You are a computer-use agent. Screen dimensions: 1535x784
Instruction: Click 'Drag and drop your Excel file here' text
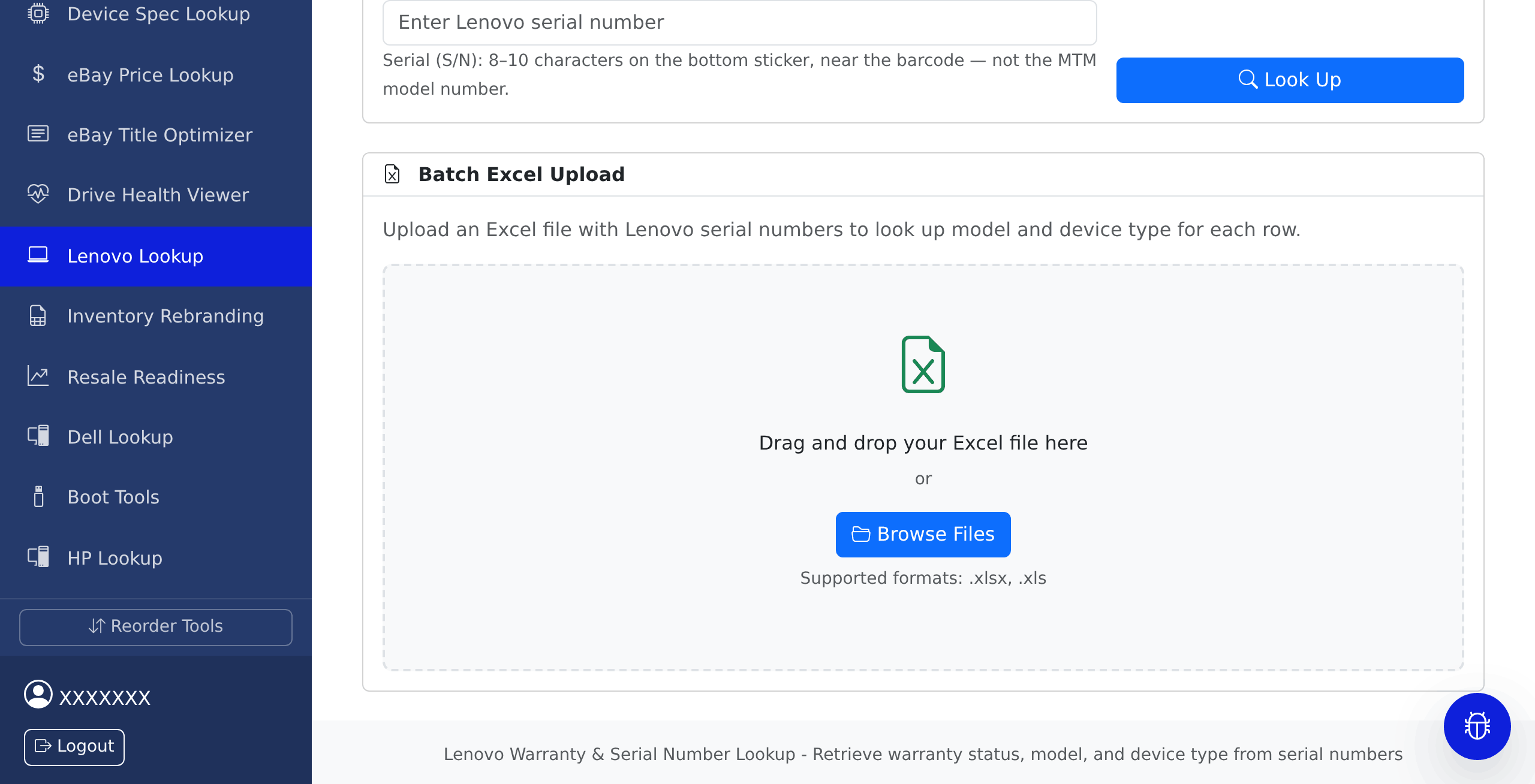tap(923, 443)
